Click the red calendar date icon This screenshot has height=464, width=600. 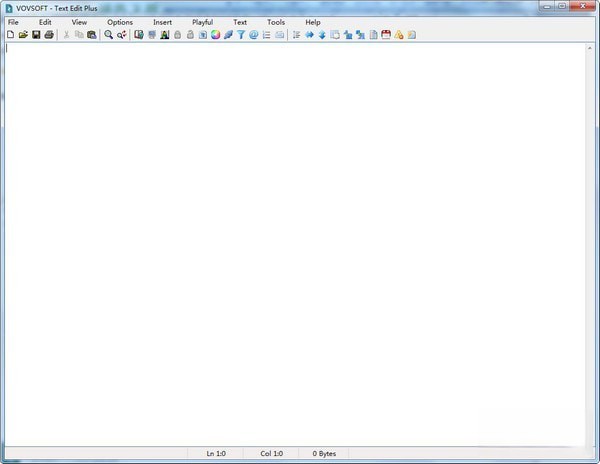pos(385,35)
